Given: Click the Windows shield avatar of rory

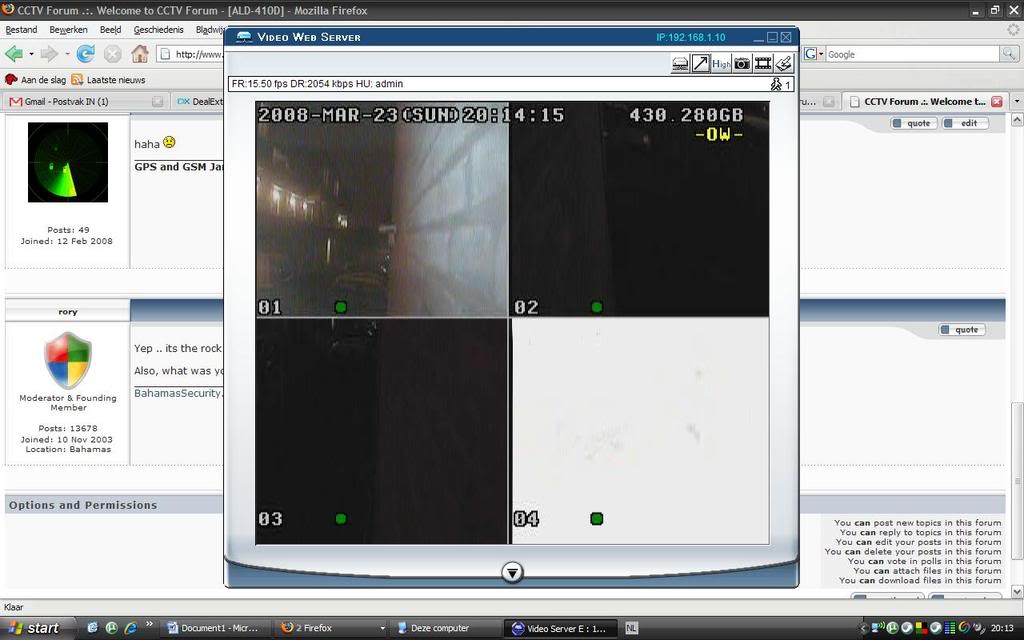Looking at the screenshot, I should coord(68,359).
